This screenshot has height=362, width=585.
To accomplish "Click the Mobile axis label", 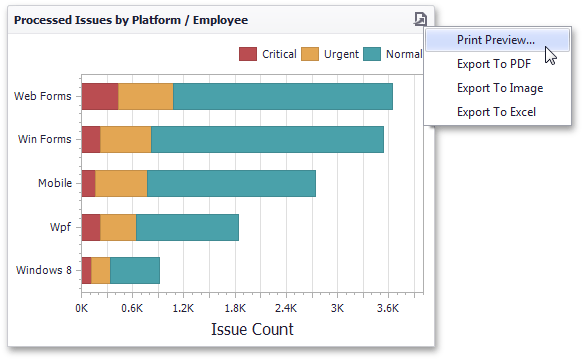I will click(55, 183).
